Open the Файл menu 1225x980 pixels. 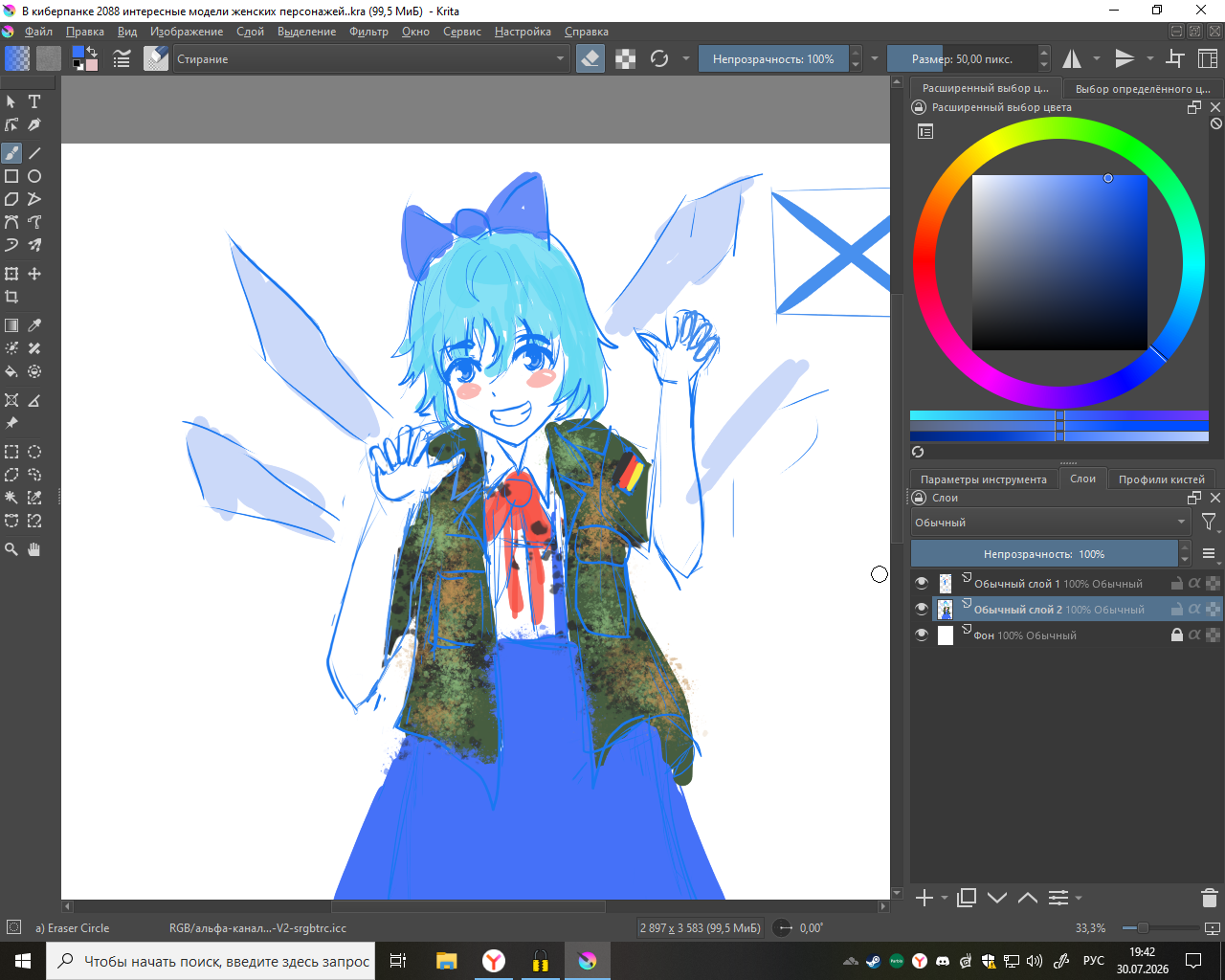[38, 32]
